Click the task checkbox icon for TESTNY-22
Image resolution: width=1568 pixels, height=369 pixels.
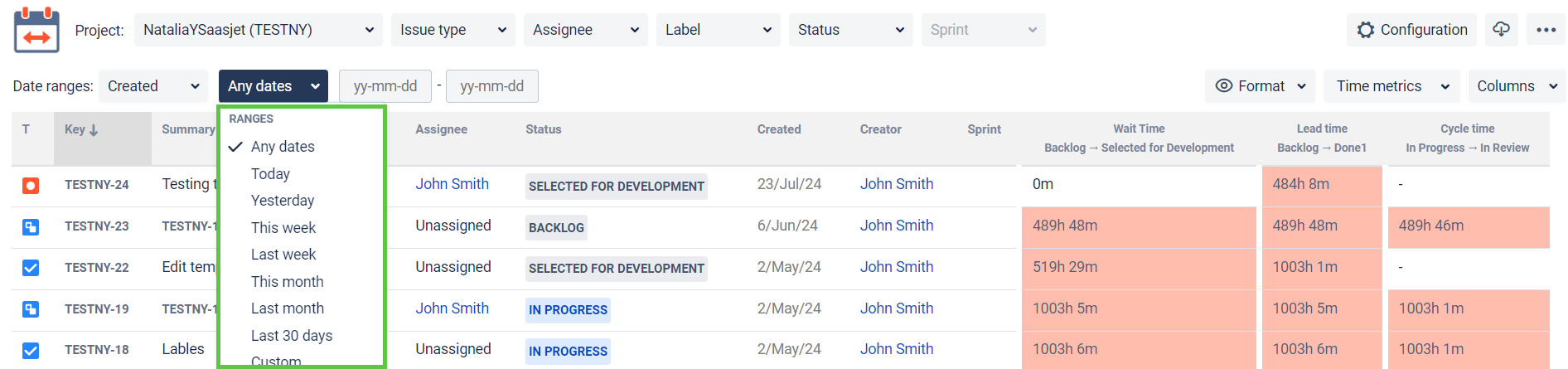tap(31, 268)
